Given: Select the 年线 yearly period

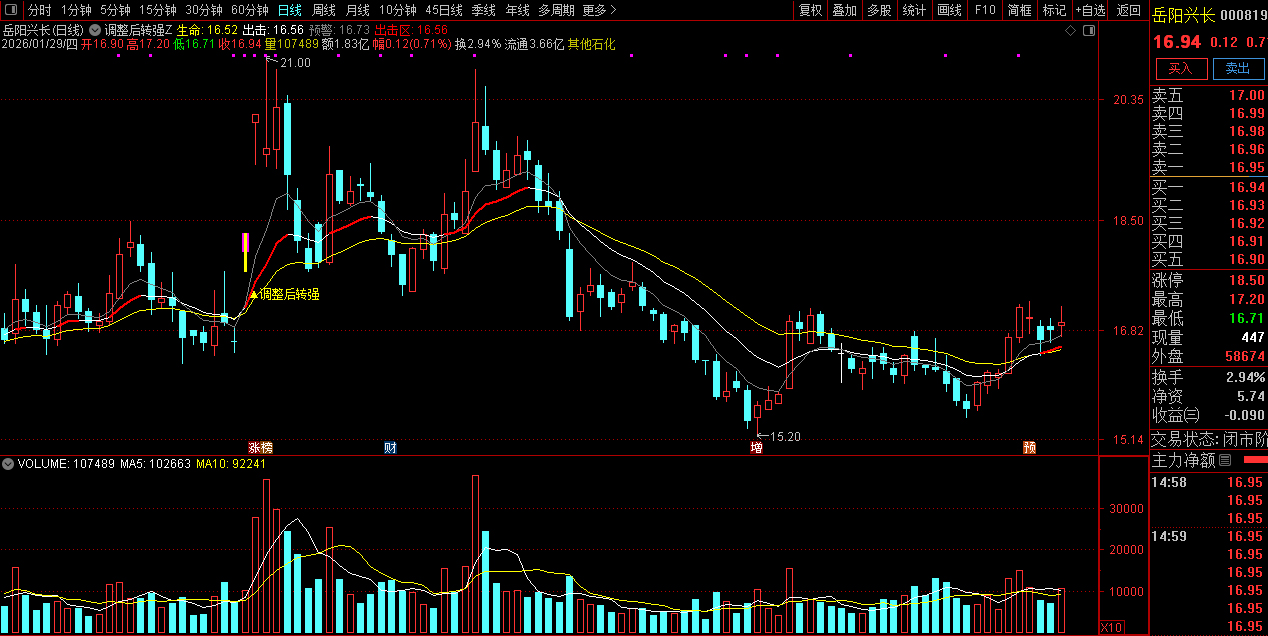Looking at the screenshot, I should coord(517,10).
